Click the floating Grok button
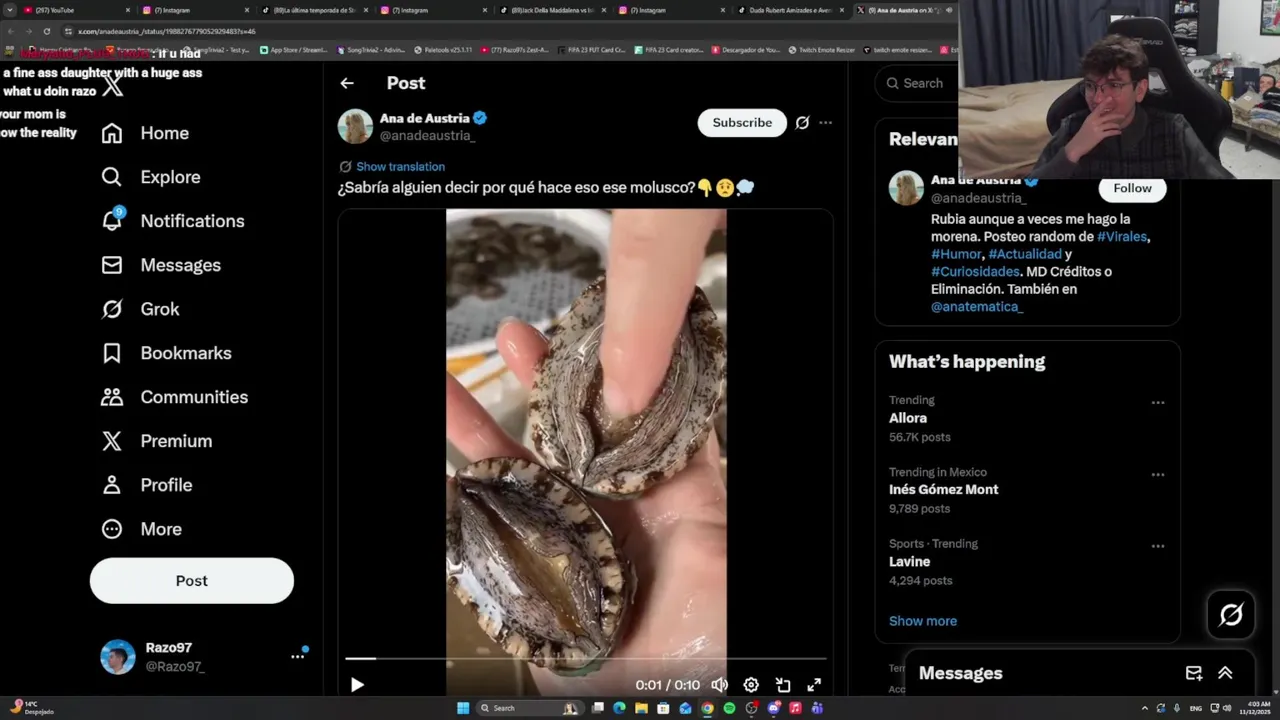The image size is (1280, 720). [1231, 614]
